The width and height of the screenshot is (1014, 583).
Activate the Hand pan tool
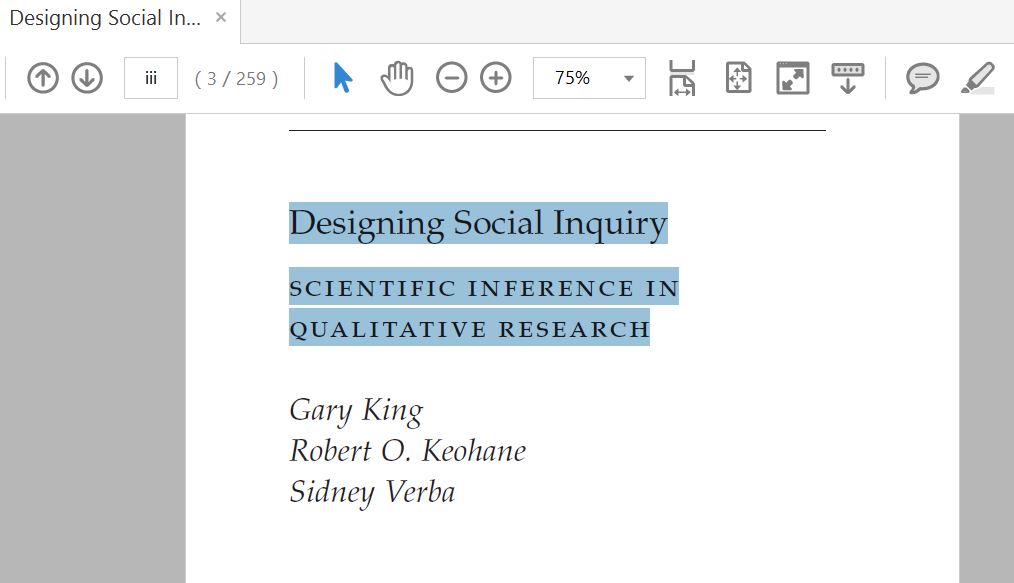[x=397, y=78]
